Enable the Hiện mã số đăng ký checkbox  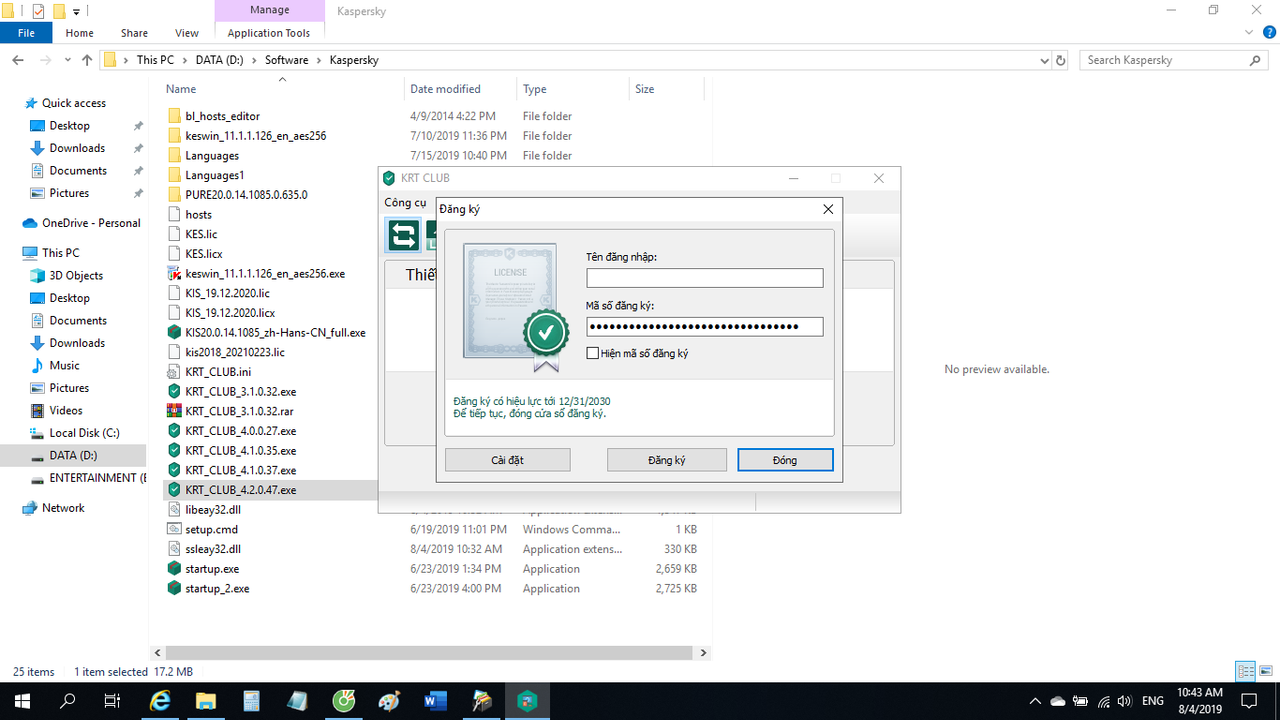tap(591, 353)
